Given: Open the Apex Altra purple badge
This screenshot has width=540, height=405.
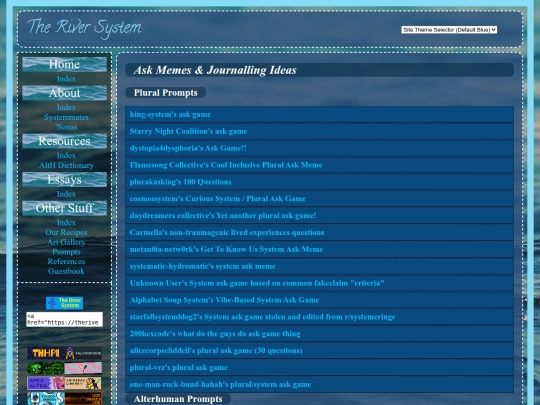Looking at the screenshot, I should click(46, 383).
